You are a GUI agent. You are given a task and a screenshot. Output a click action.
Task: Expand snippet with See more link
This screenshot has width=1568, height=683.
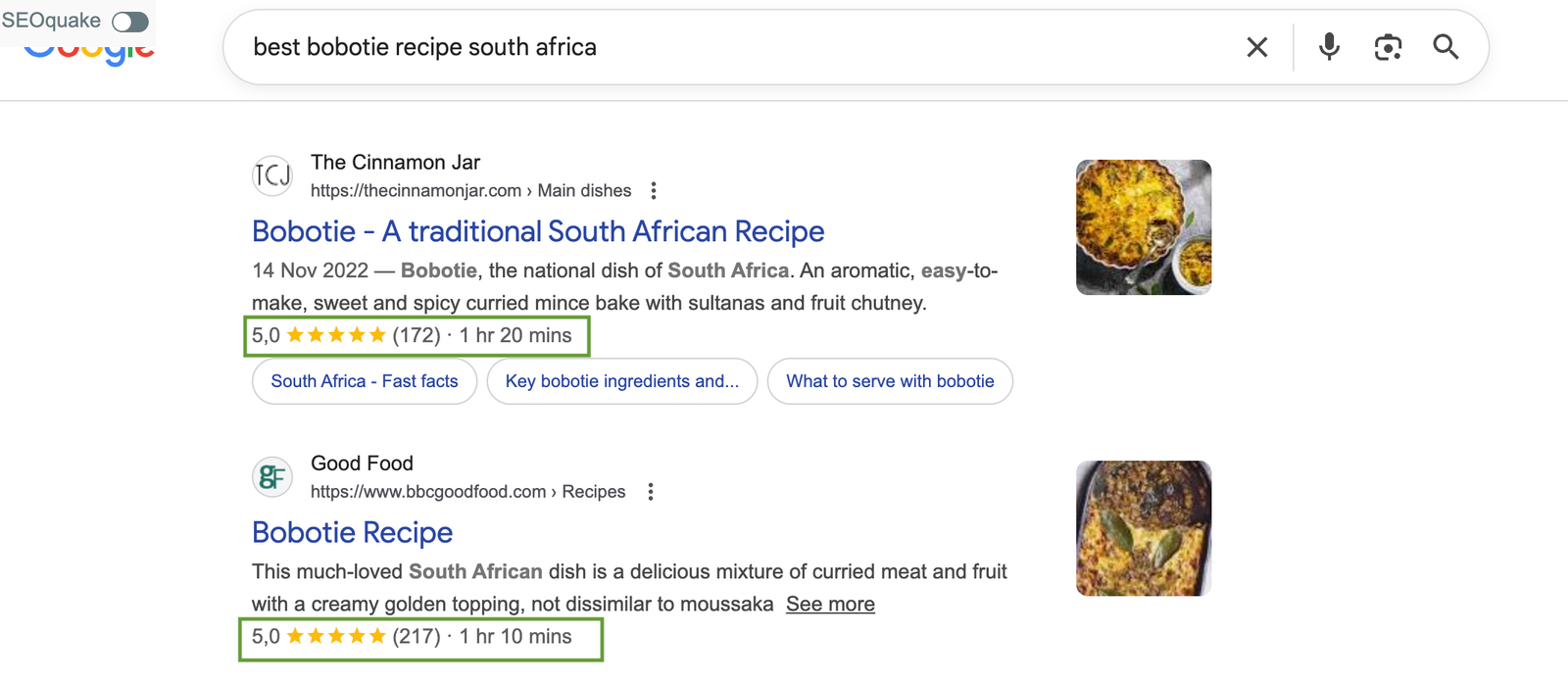tap(830, 605)
